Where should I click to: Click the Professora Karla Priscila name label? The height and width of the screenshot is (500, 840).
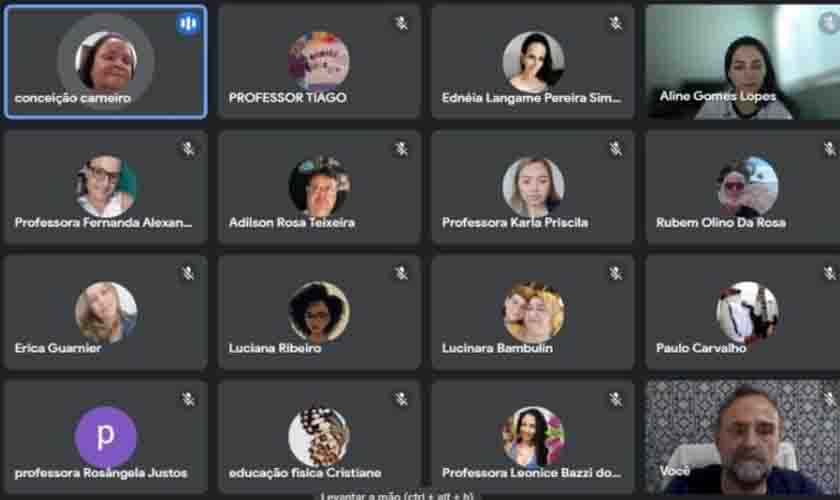(515, 222)
